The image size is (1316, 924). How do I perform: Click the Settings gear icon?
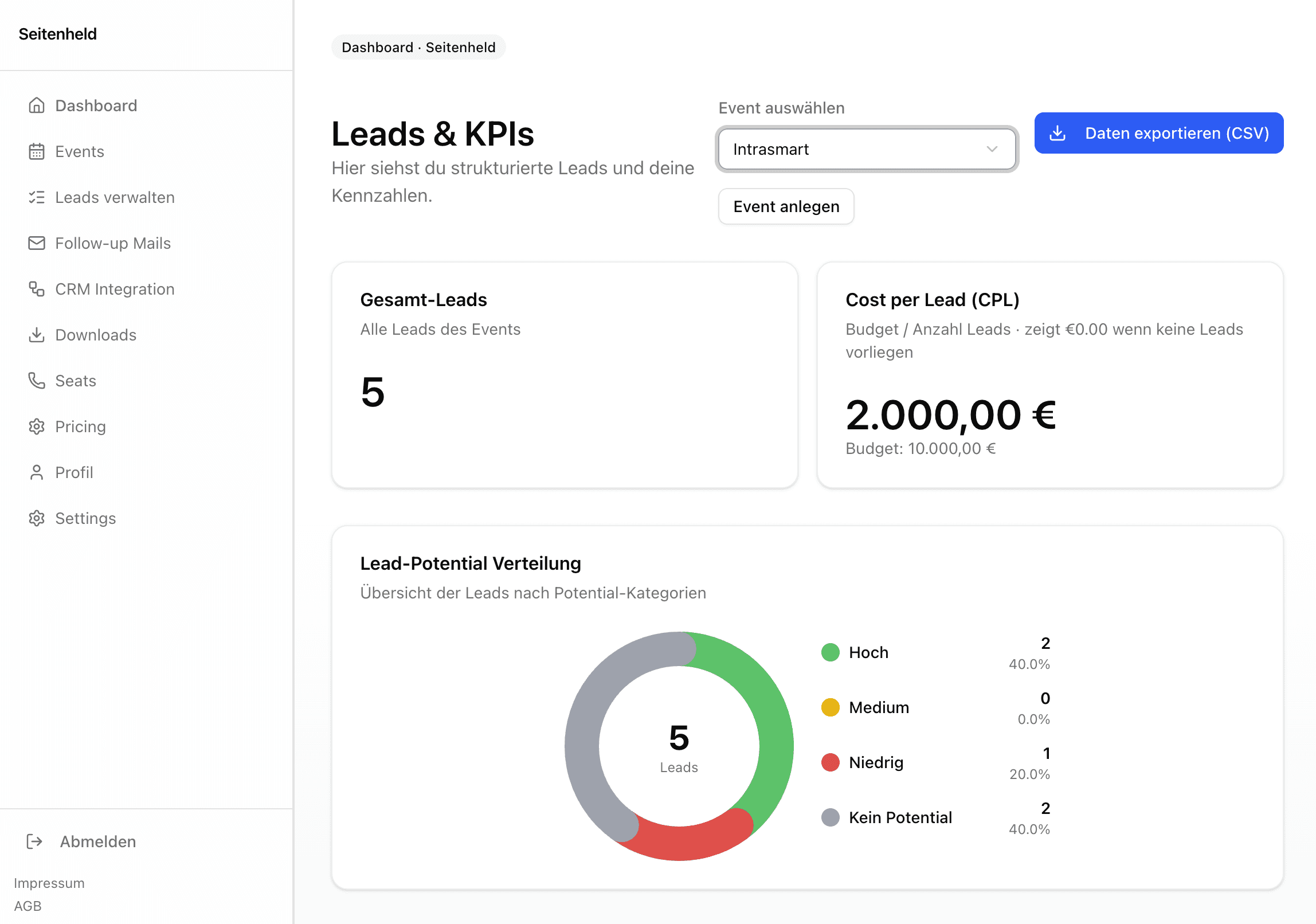tap(37, 518)
